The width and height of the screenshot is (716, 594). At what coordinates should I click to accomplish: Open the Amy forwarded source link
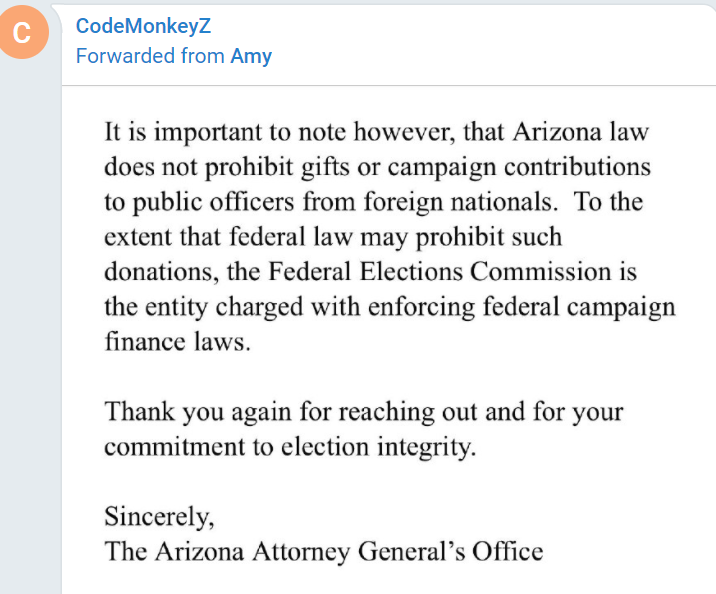point(251,56)
